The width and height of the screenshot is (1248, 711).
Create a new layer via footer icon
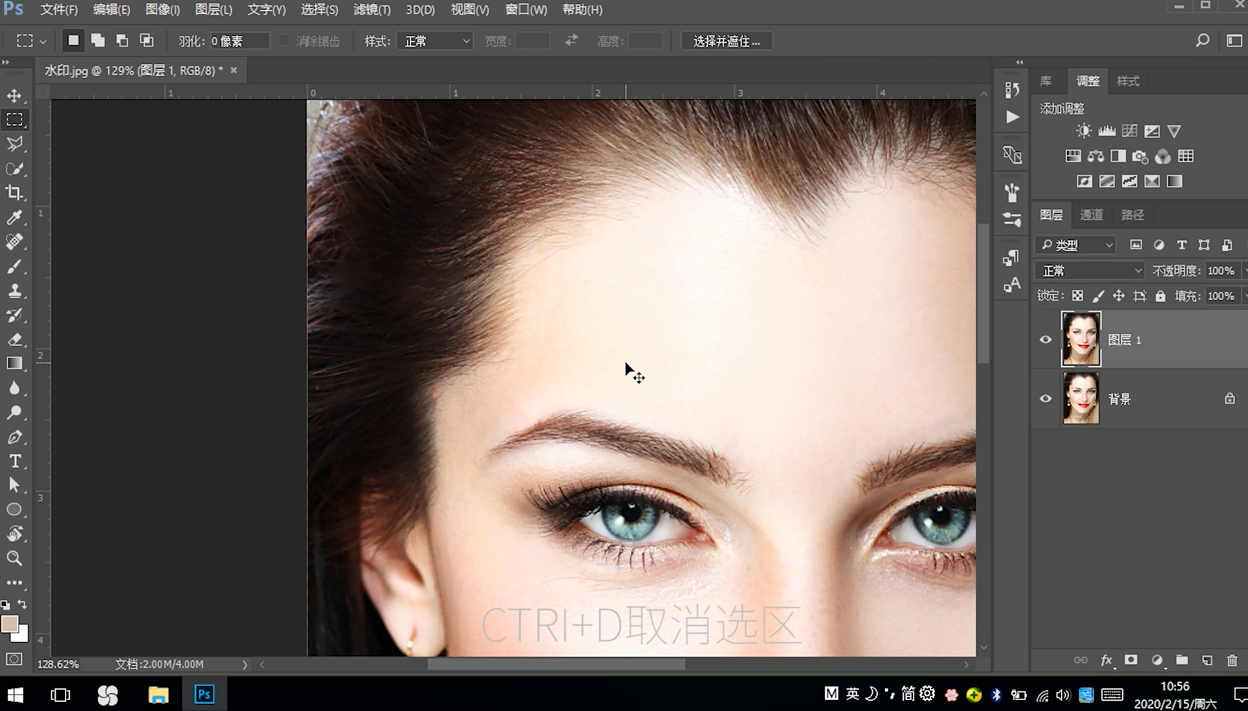click(x=1207, y=660)
